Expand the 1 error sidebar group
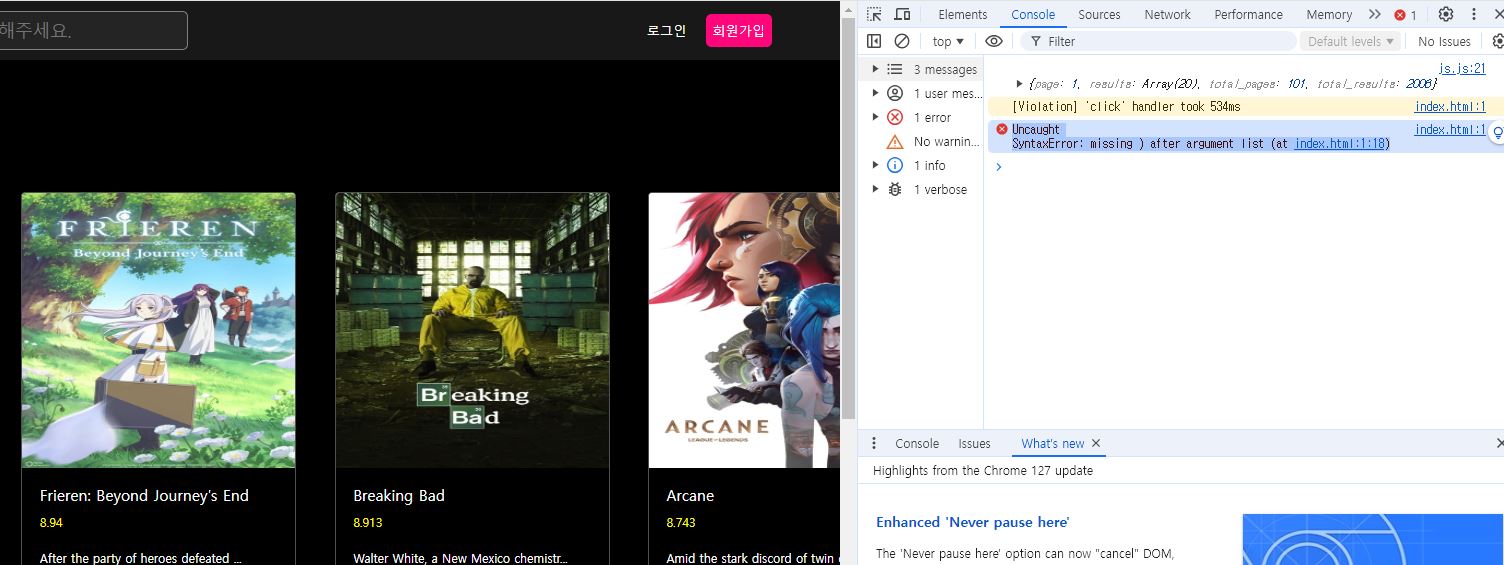The height and width of the screenshot is (565, 1504). coord(875,117)
